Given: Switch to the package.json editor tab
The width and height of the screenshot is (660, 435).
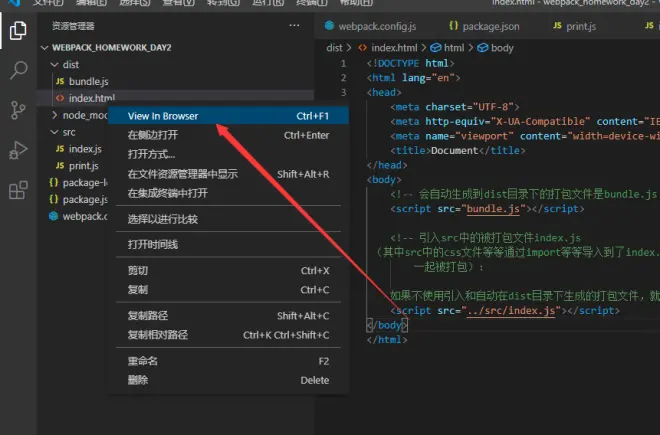Looking at the screenshot, I should pos(484,26).
